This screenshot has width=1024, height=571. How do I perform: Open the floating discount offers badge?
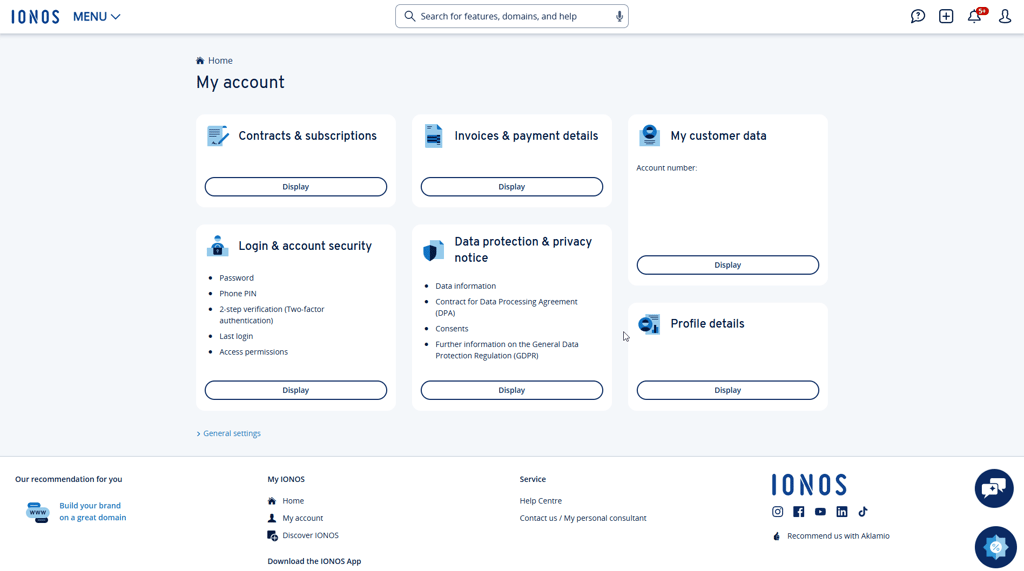click(995, 547)
